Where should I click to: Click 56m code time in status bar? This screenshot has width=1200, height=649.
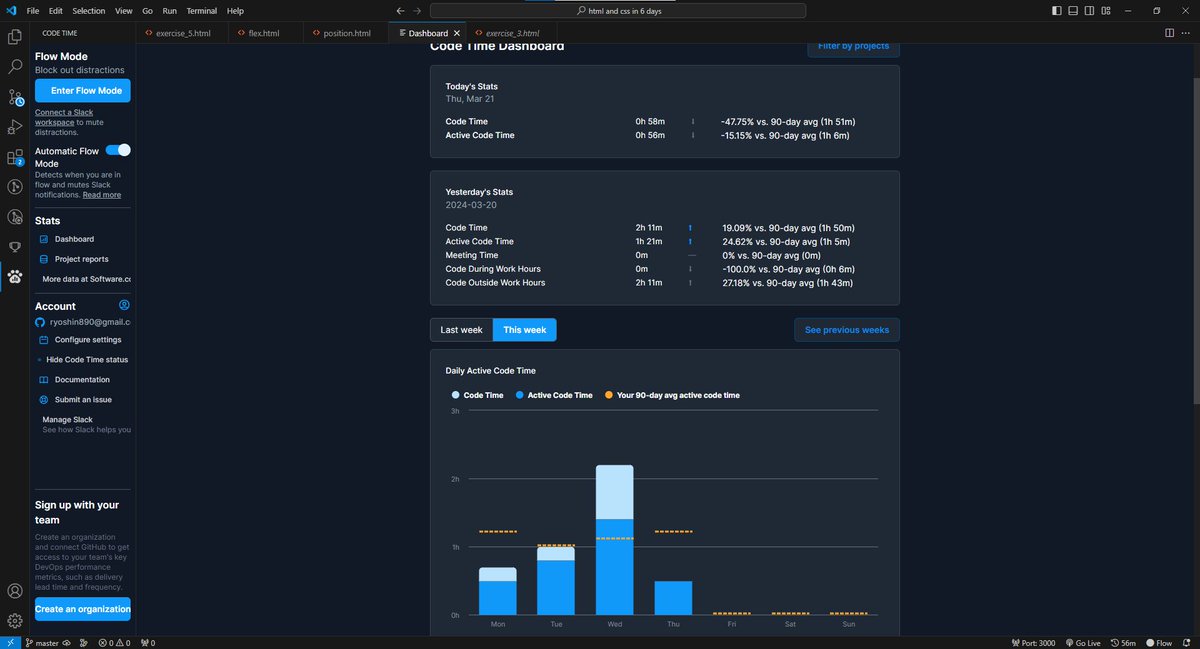1122,643
